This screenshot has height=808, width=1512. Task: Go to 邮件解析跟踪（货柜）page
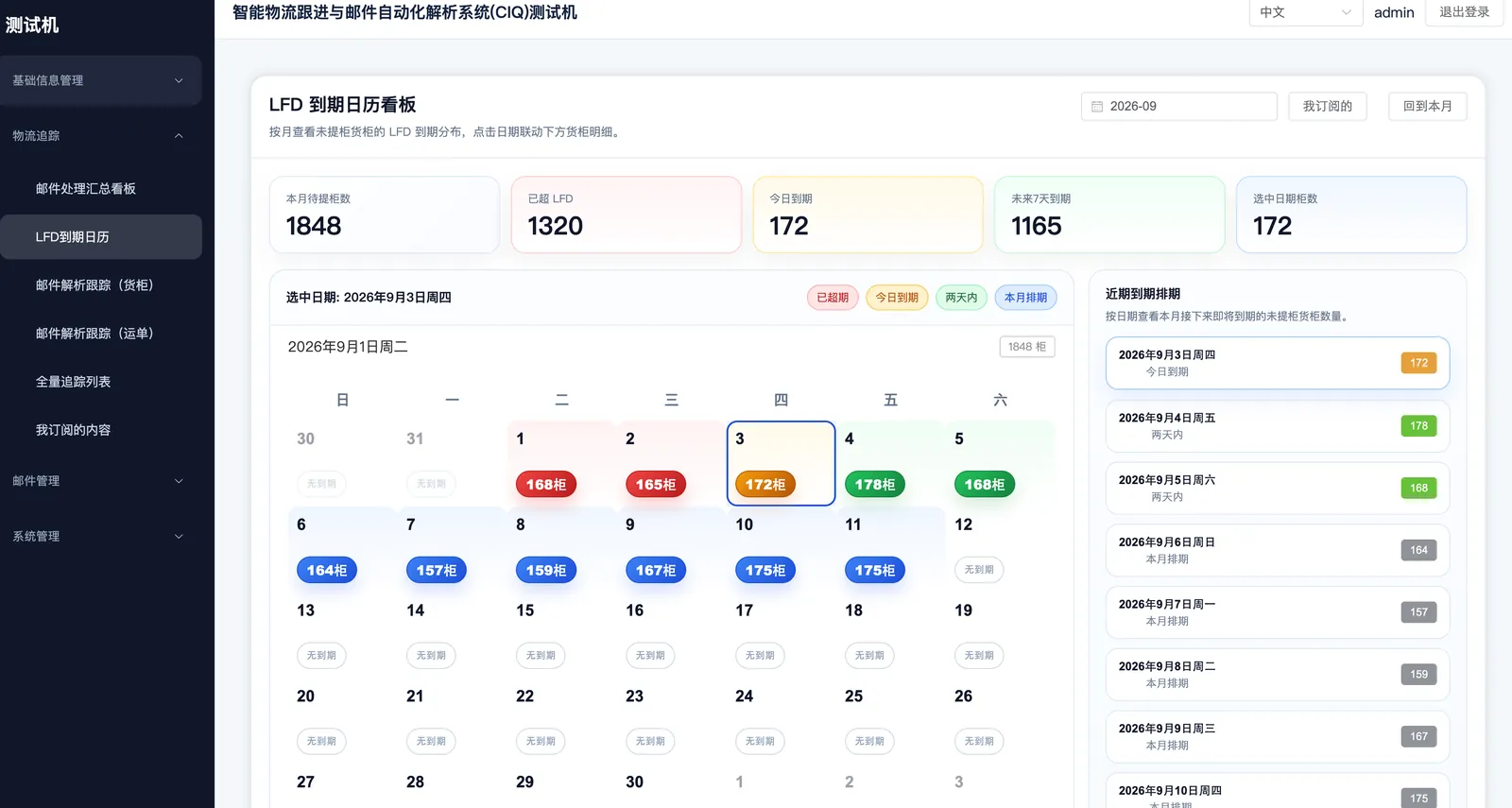coord(101,285)
